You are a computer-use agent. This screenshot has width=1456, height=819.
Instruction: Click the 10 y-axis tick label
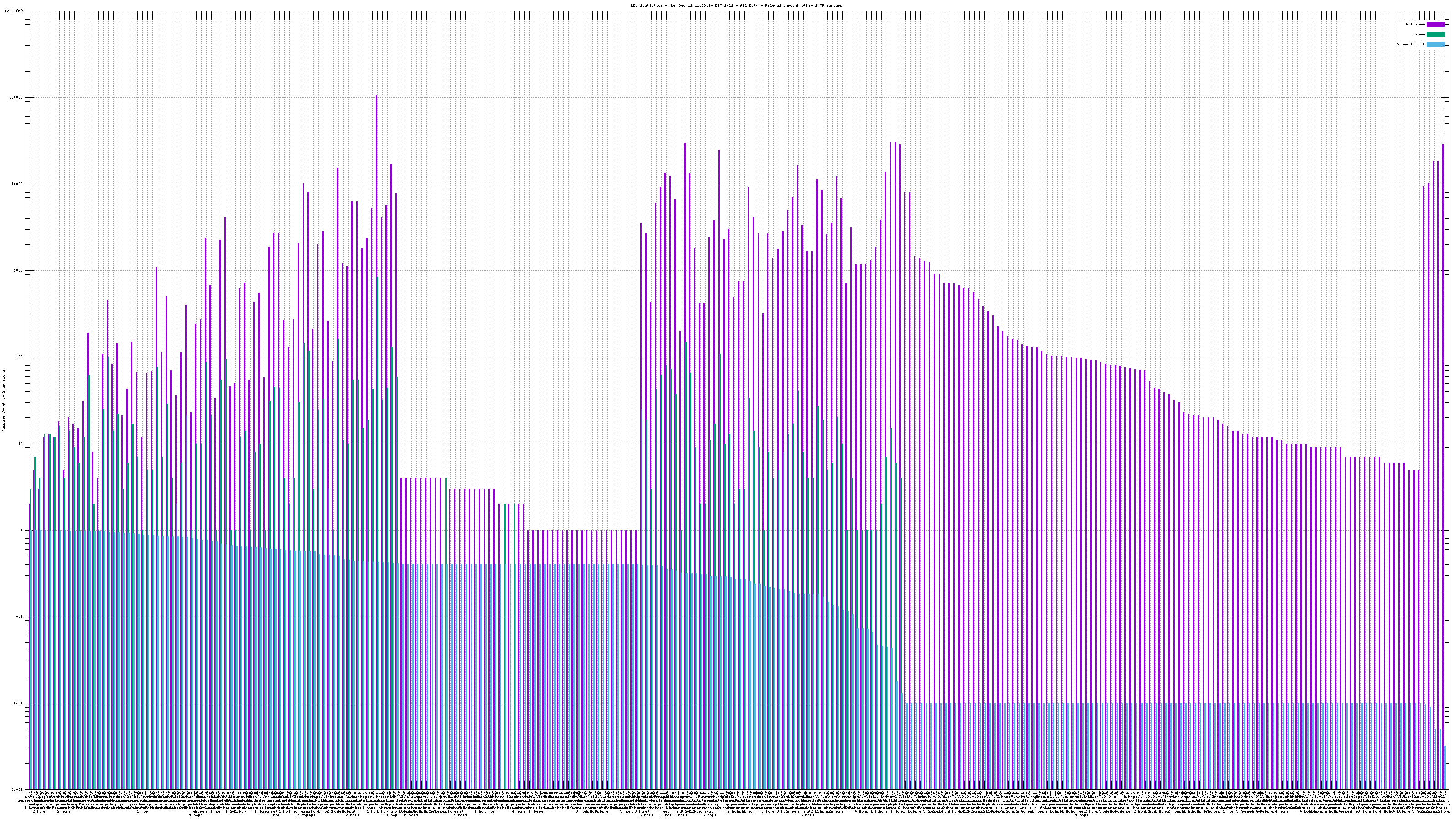tap(21, 444)
